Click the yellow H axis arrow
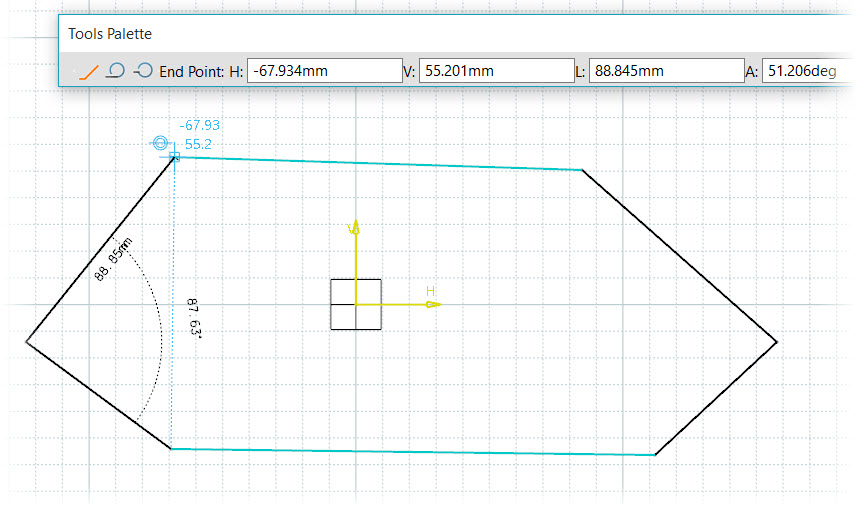 click(430, 303)
